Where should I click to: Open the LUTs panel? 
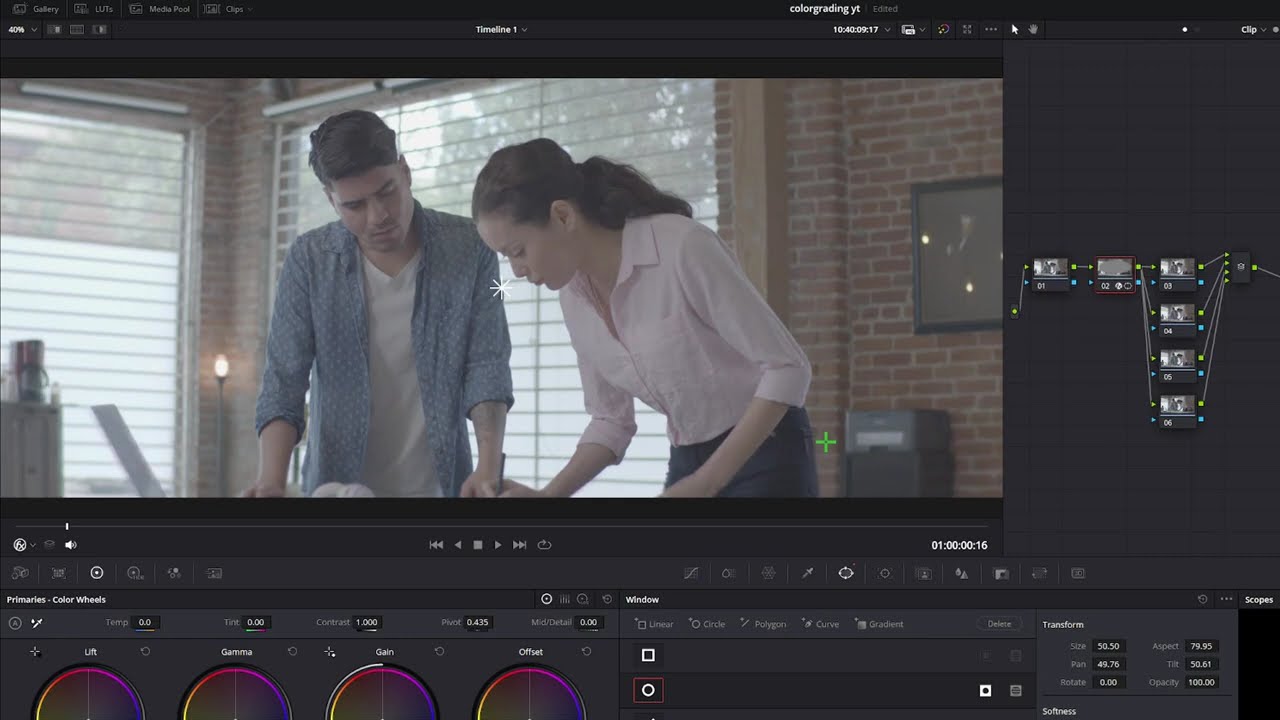click(x=95, y=9)
